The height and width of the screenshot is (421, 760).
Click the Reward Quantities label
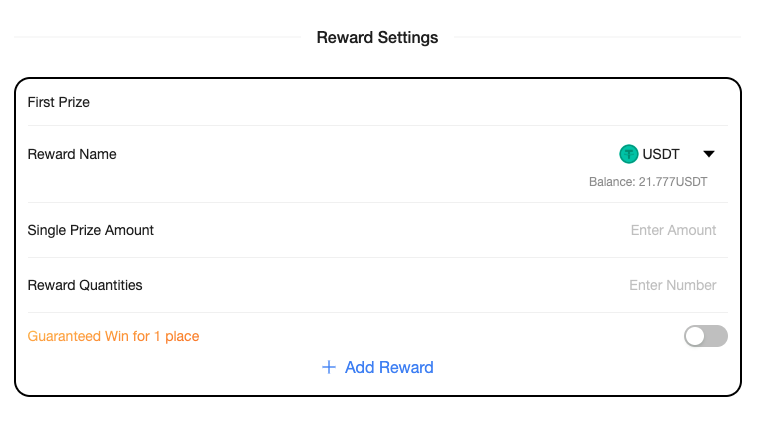(85, 285)
